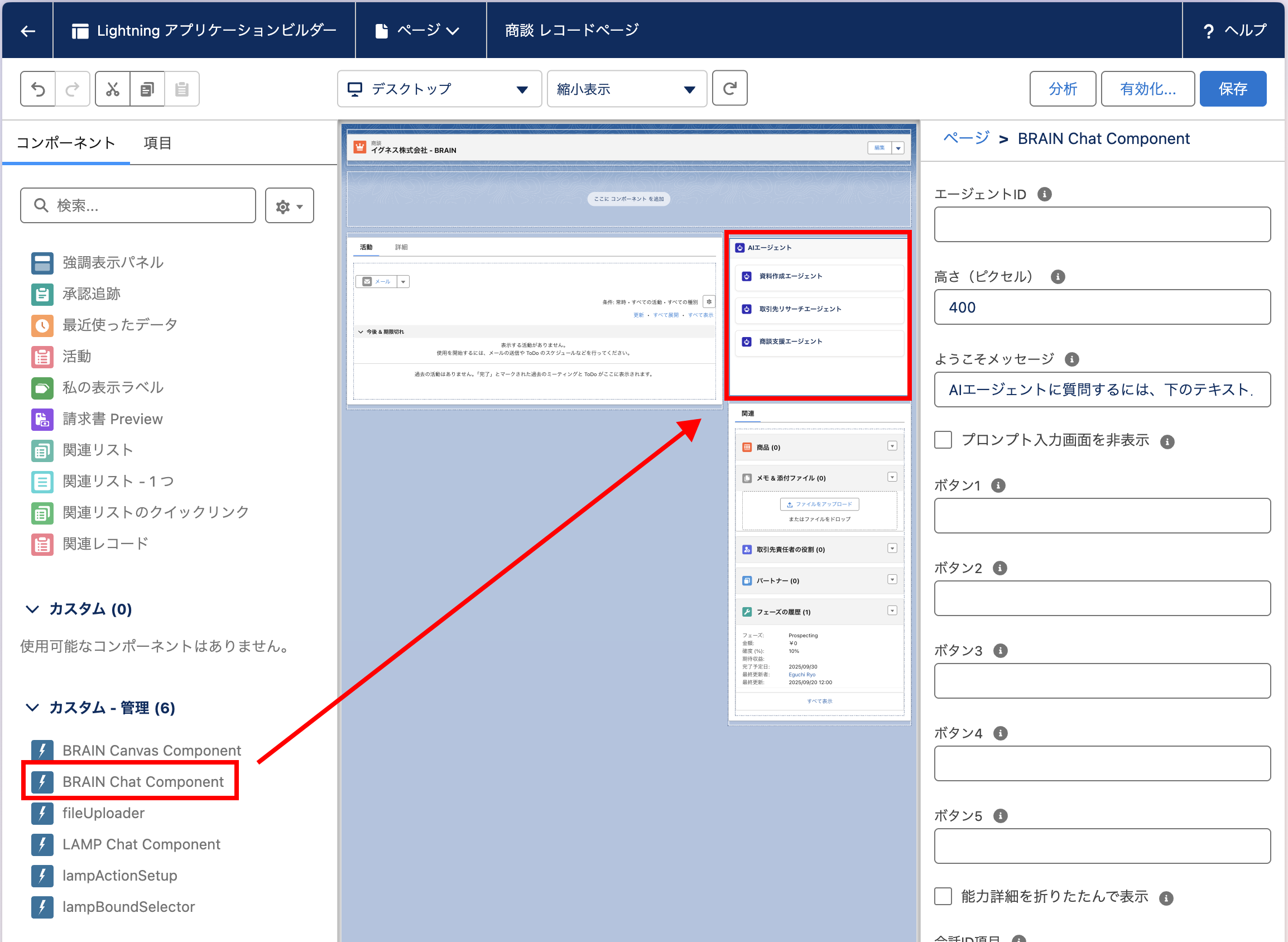Click the refresh canvas icon
This screenshot has height=942, width=1288.
point(730,88)
